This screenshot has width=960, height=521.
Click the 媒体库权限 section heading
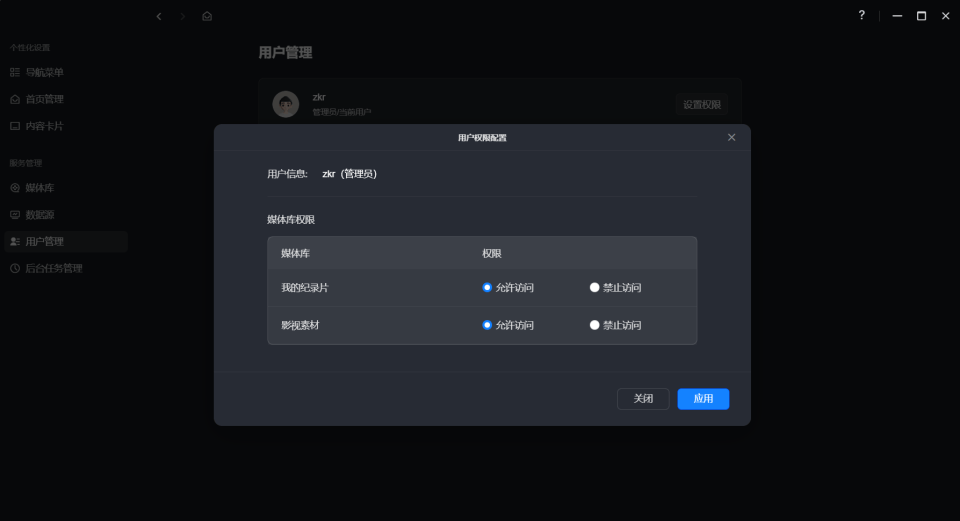(x=291, y=220)
